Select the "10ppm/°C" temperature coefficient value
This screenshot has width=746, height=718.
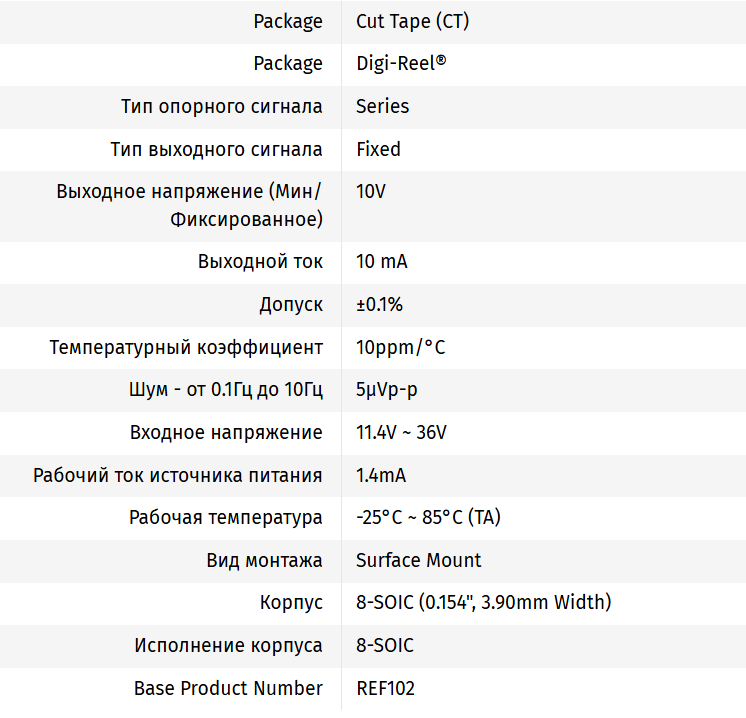click(x=400, y=347)
